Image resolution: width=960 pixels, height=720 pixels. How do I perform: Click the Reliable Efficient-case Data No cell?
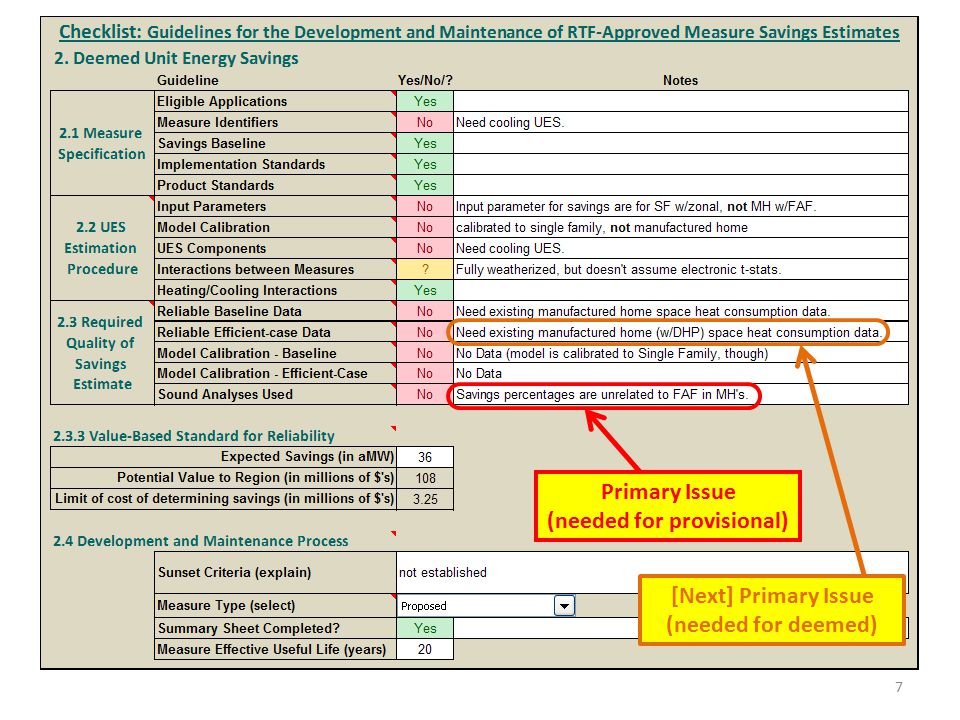click(425, 332)
